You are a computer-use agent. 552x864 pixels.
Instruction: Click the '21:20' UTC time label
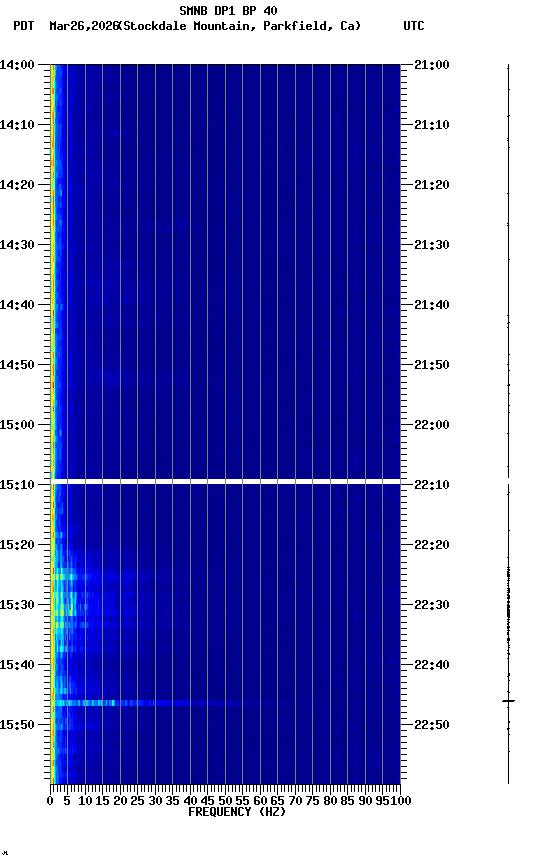point(432,185)
